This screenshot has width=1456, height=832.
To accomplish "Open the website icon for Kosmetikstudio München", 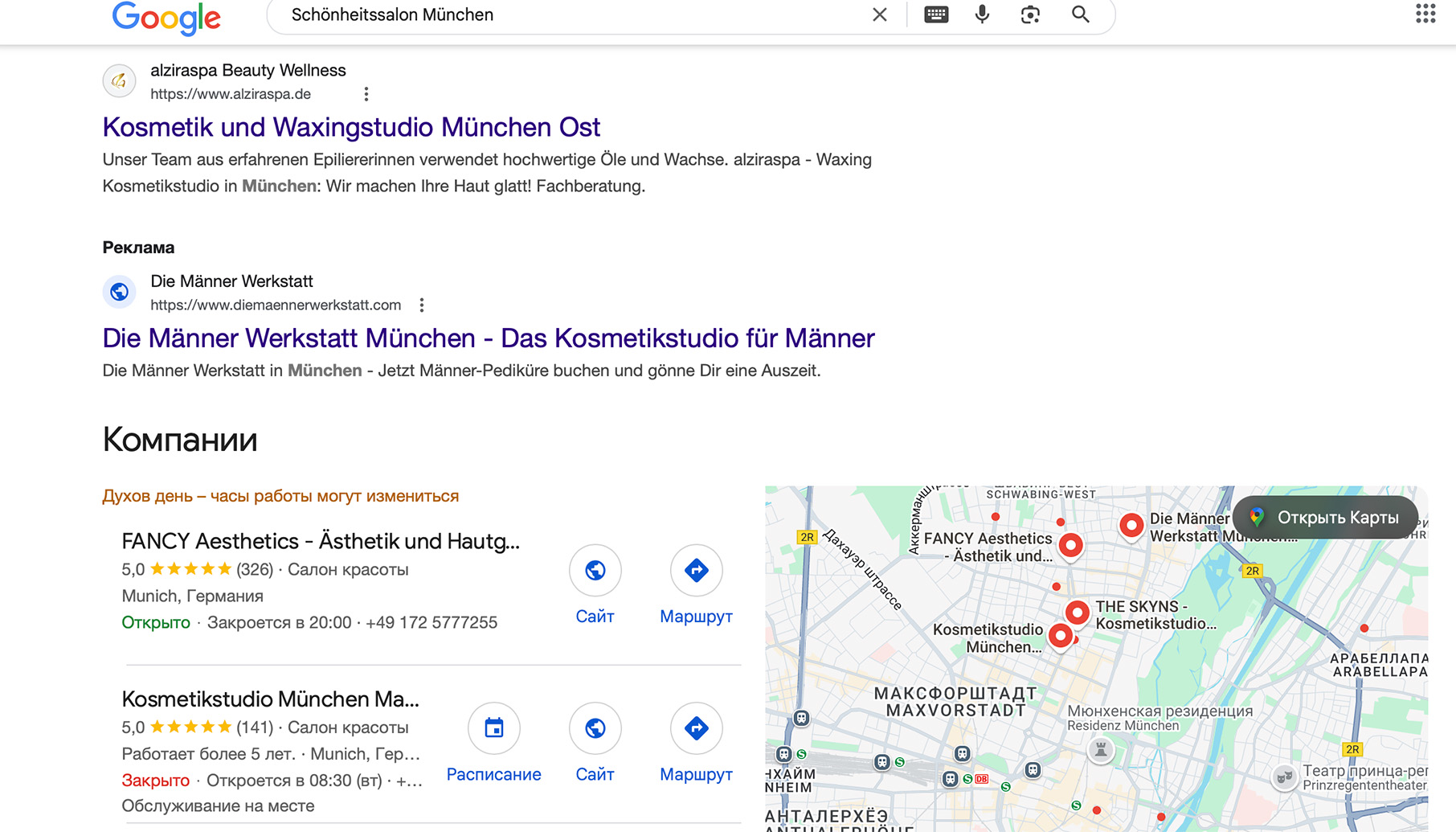I will [x=595, y=728].
